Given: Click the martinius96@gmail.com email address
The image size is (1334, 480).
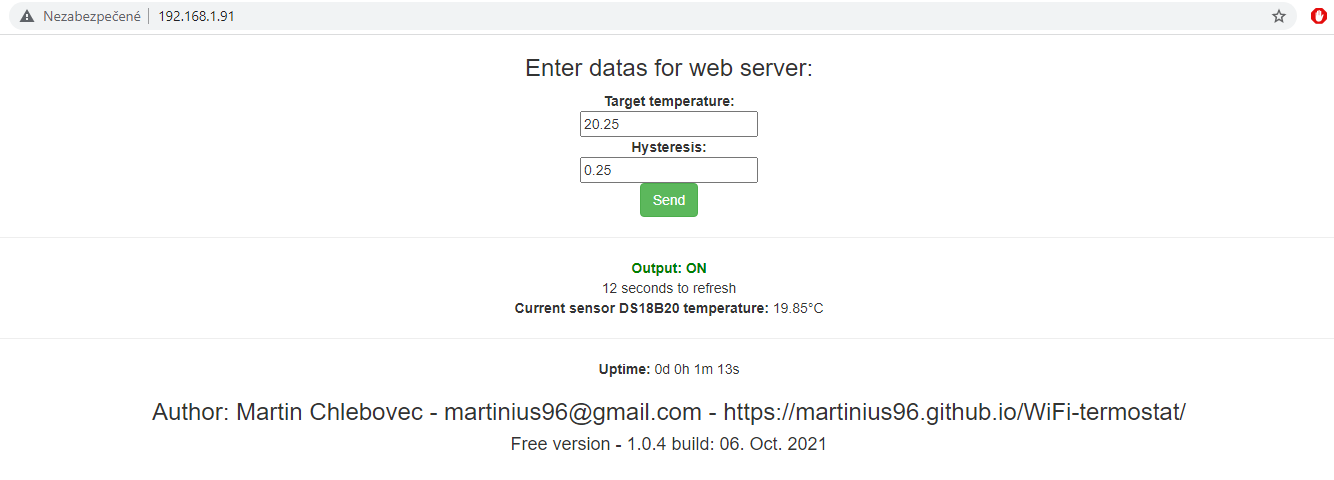Looking at the screenshot, I should click(573, 412).
